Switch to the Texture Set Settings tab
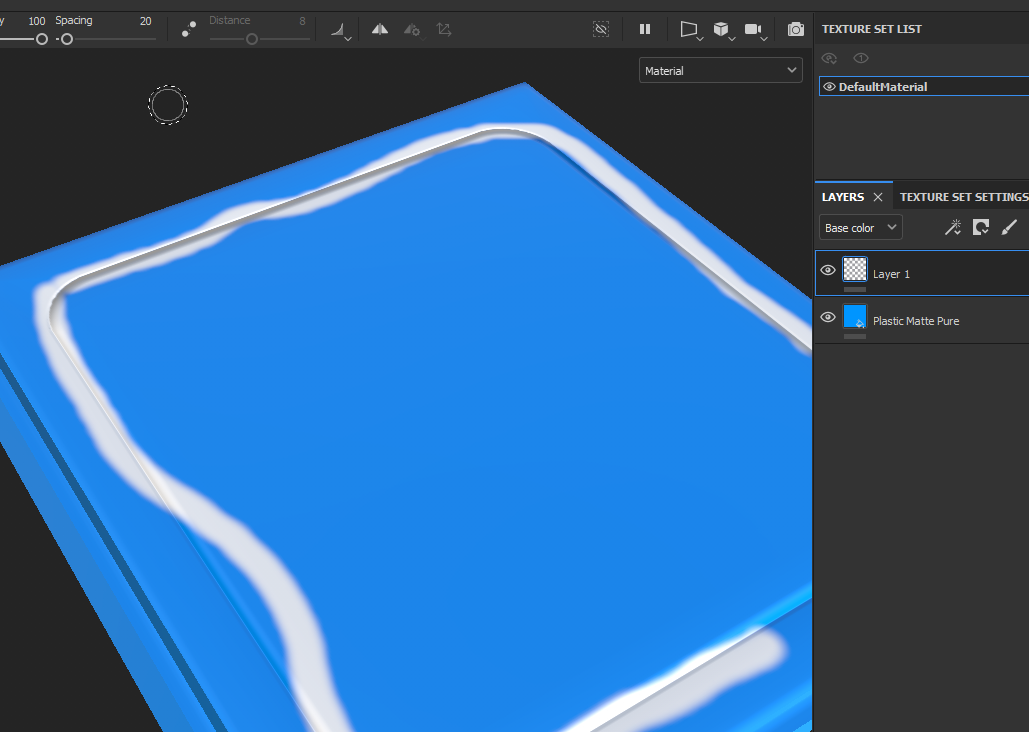 tap(962, 197)
